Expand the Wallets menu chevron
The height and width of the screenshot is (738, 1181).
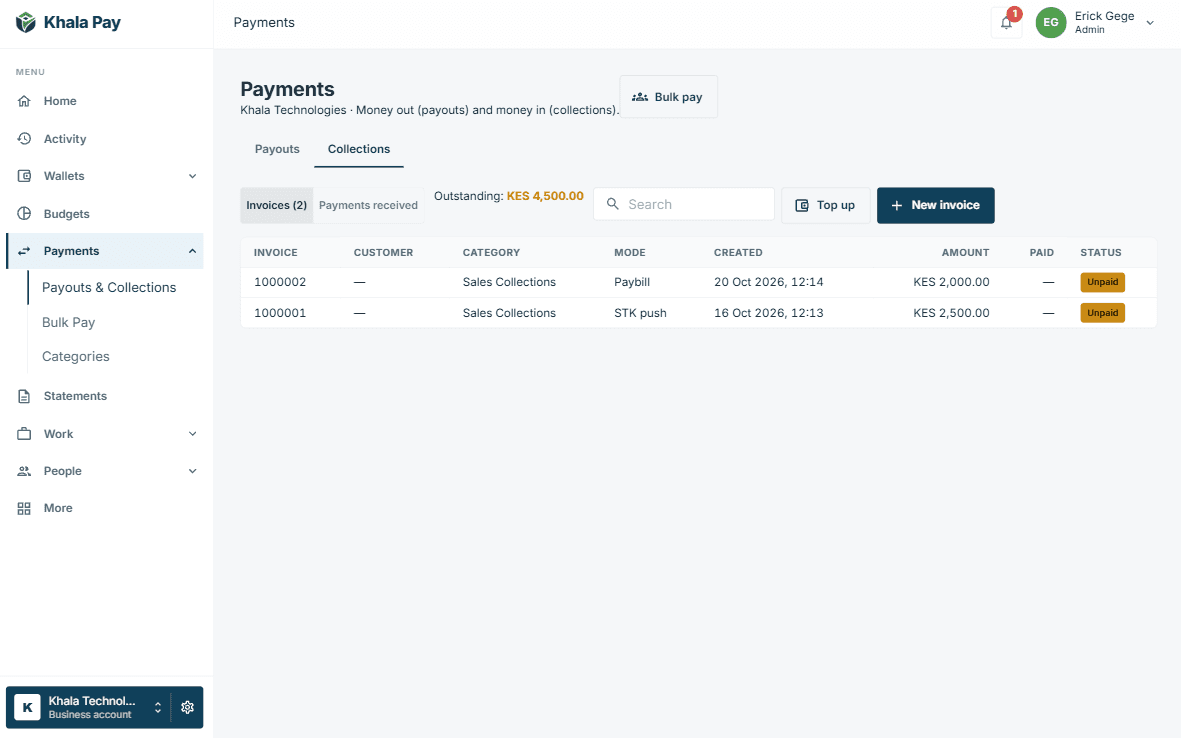click(193, 176)
